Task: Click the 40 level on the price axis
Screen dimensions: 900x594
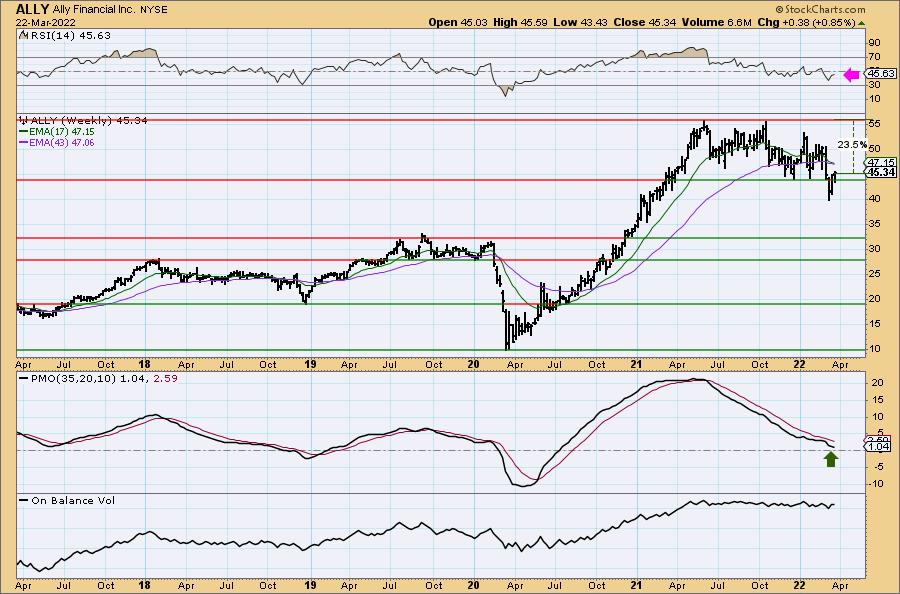Action: tap(874, 199)
